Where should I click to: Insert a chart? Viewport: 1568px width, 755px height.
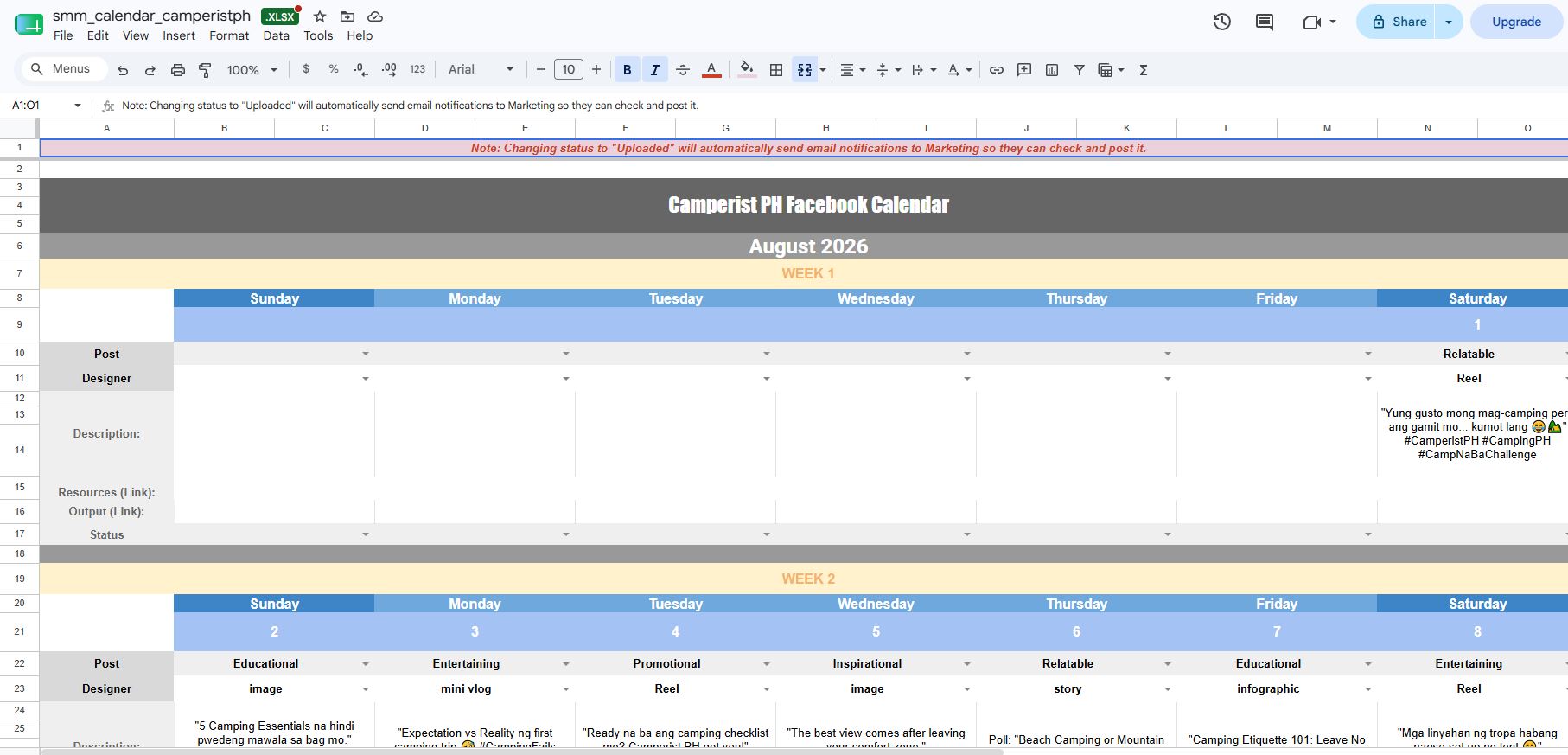coord(1052,70)
